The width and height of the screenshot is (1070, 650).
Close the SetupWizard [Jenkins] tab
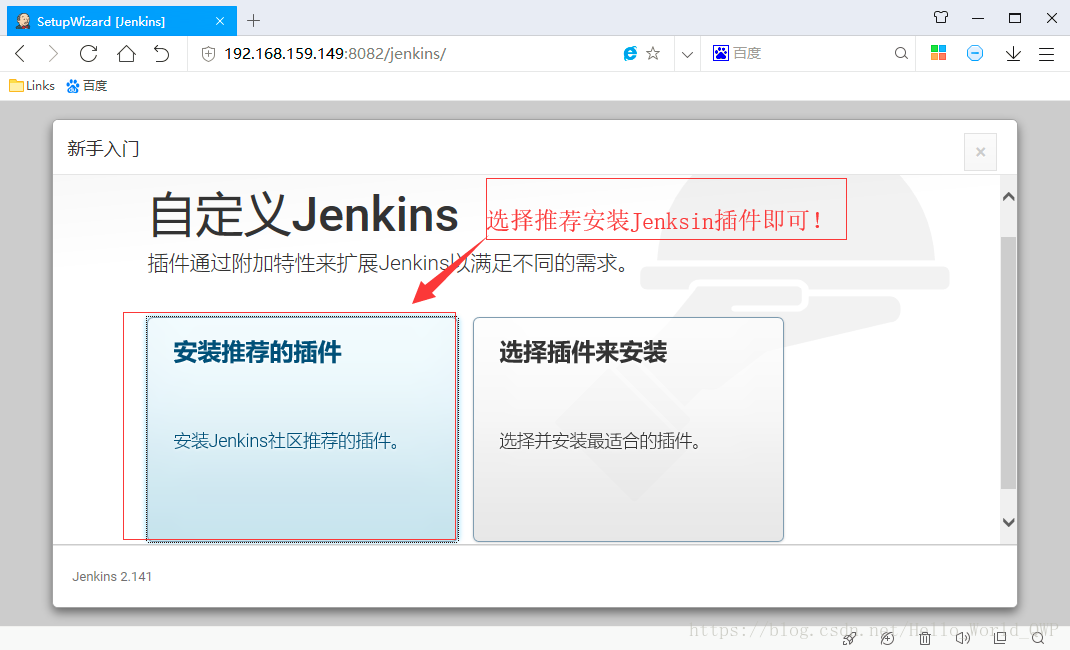(x=220, y=21)
